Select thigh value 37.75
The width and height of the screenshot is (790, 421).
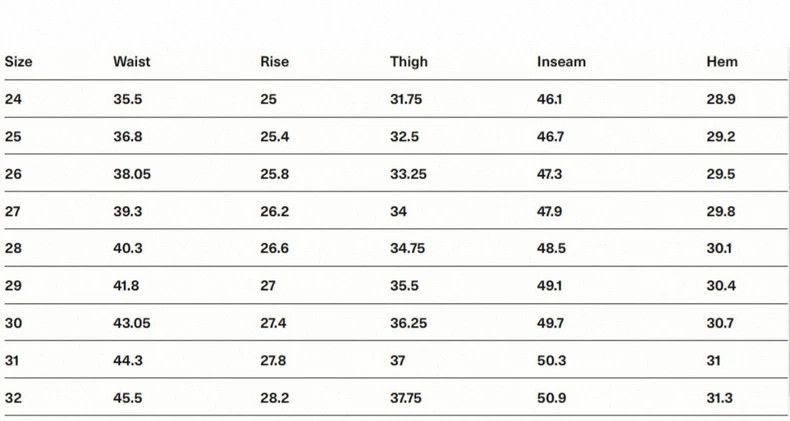coord(406,398)
